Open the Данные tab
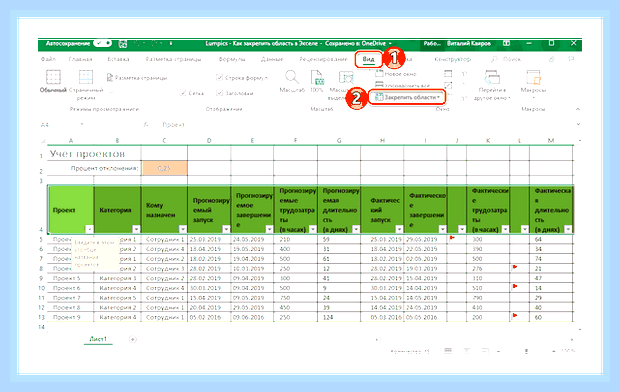This screenshot has height=392, width=620. 272,59
